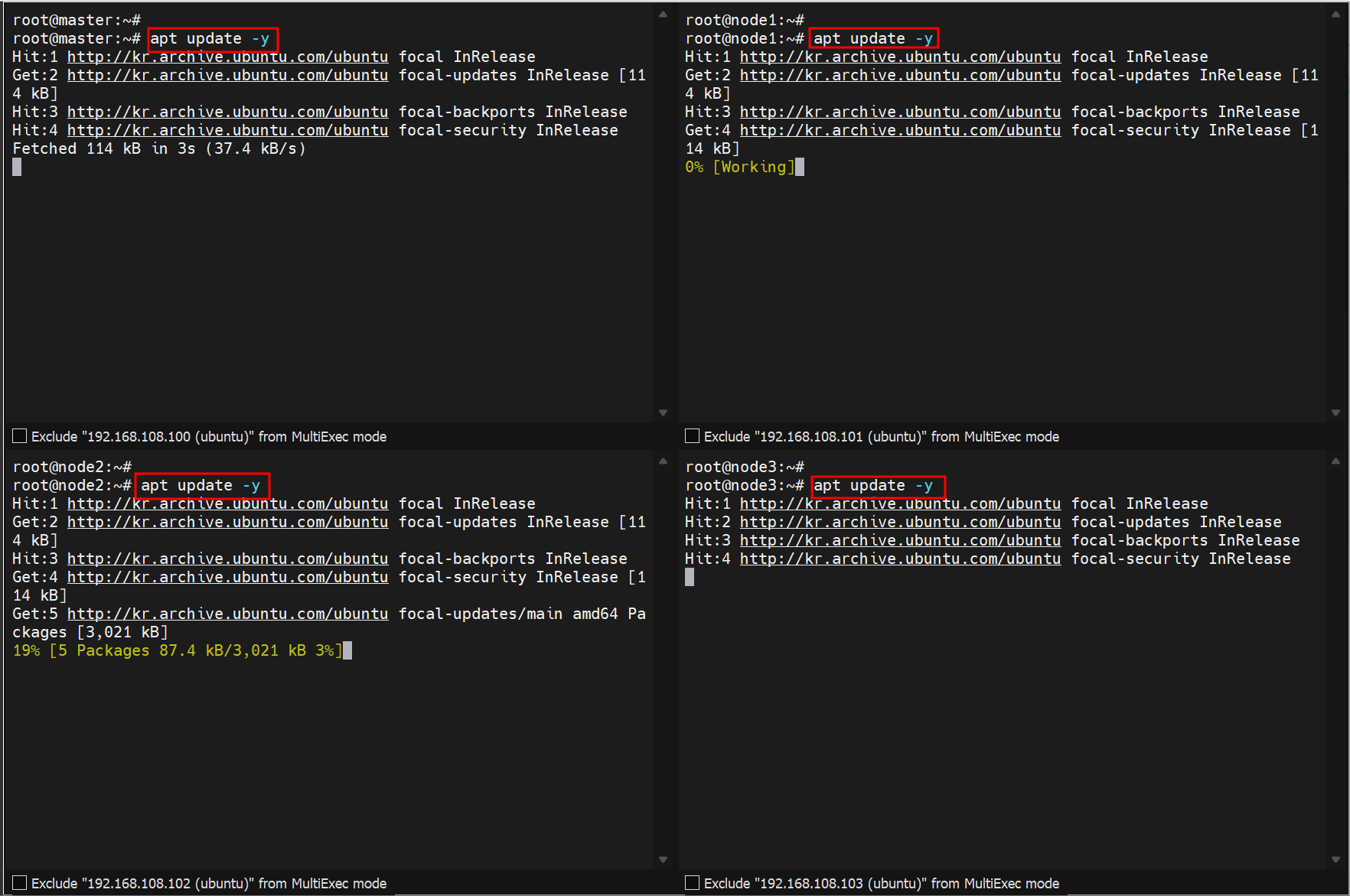Open Hit:1 focal InRelease URL in node2 pane
The image size is (1350, 896).
click(227, 503)
